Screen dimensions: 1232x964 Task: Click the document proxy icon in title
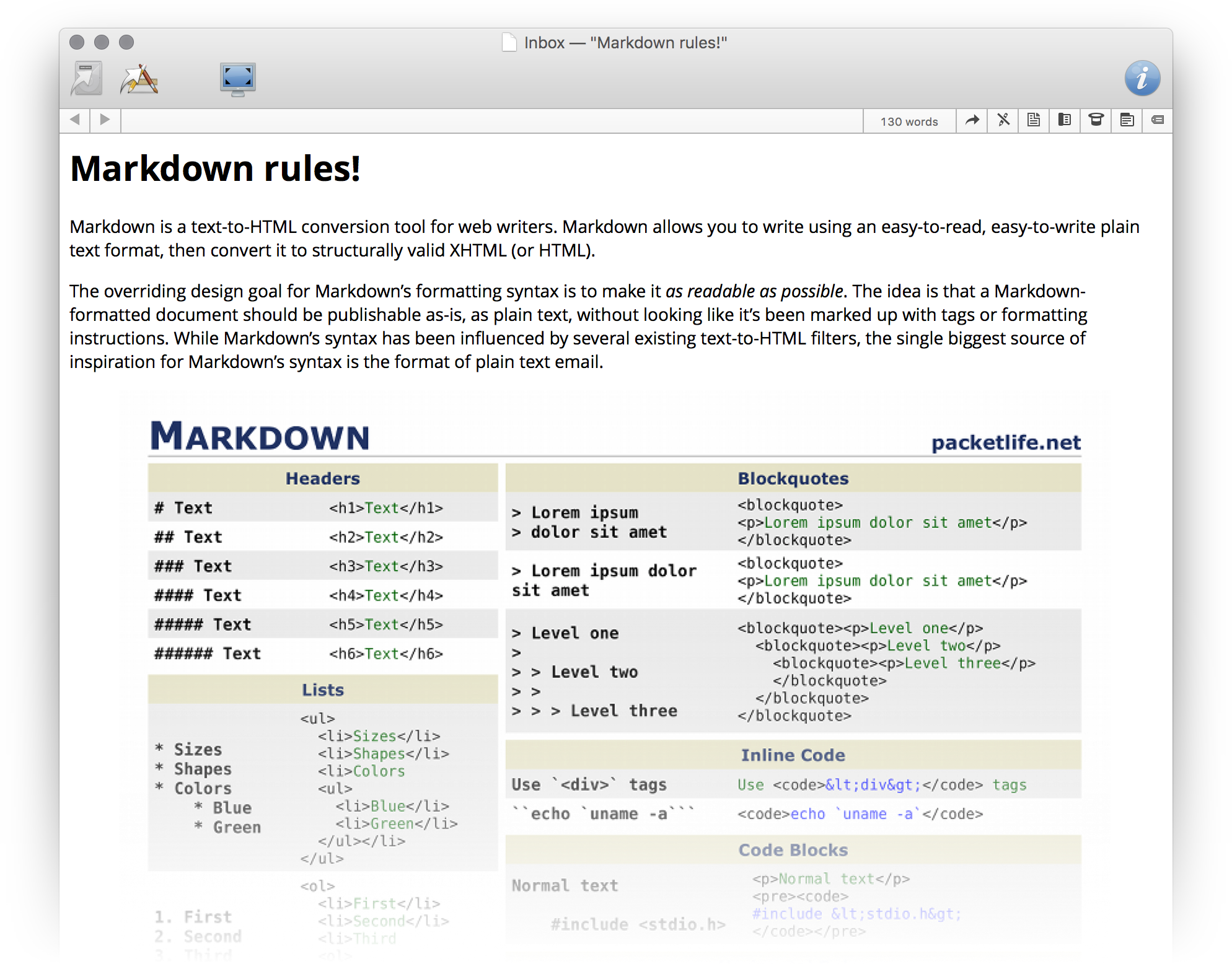[x=509, y=43]
